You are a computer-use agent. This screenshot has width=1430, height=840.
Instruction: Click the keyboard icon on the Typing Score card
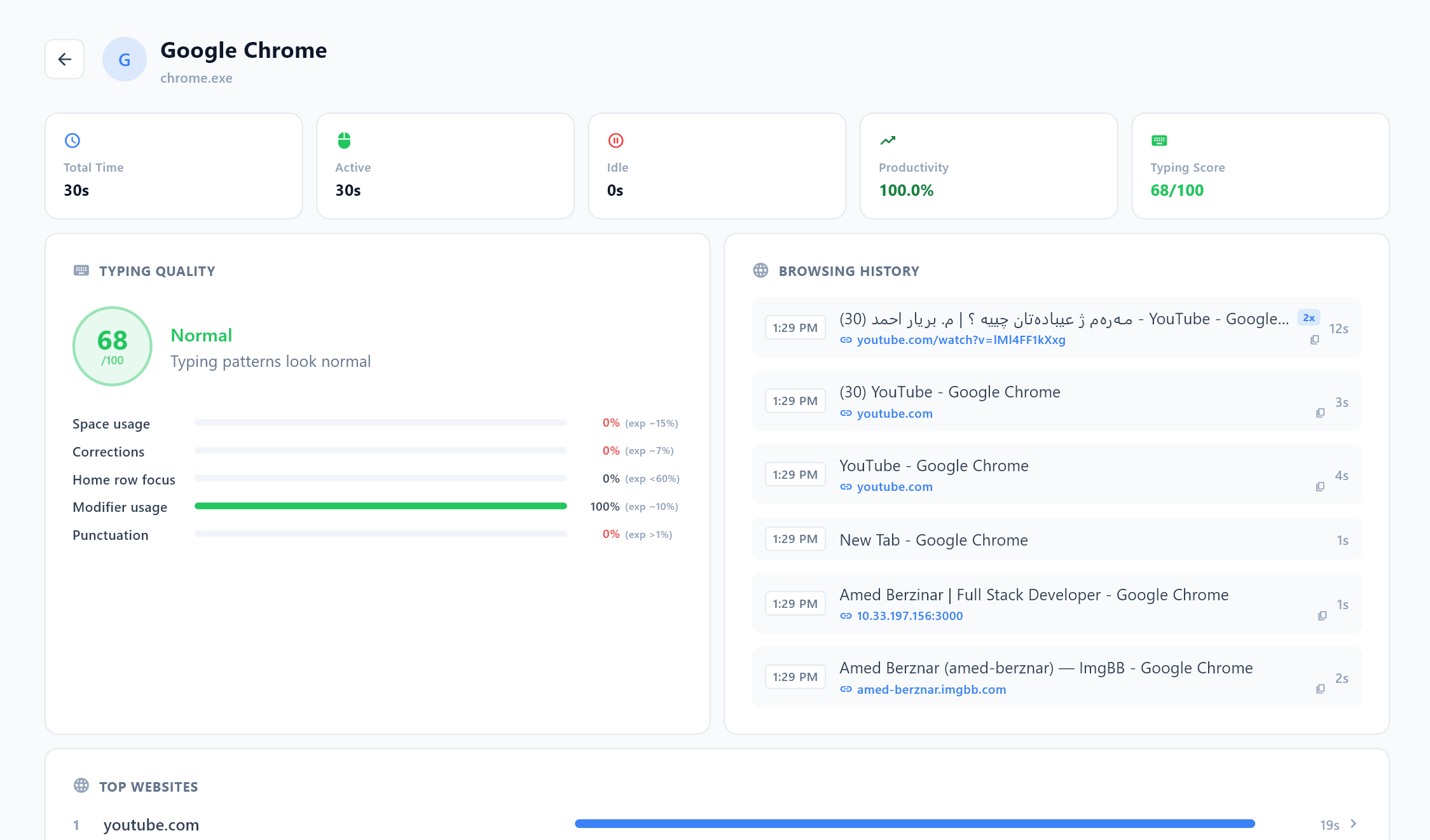[1158, 141]
